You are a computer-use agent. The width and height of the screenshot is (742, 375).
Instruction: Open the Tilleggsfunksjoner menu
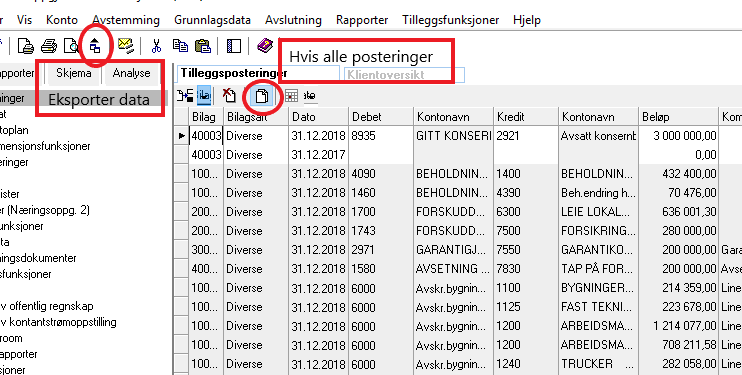[x=450, y=20]
